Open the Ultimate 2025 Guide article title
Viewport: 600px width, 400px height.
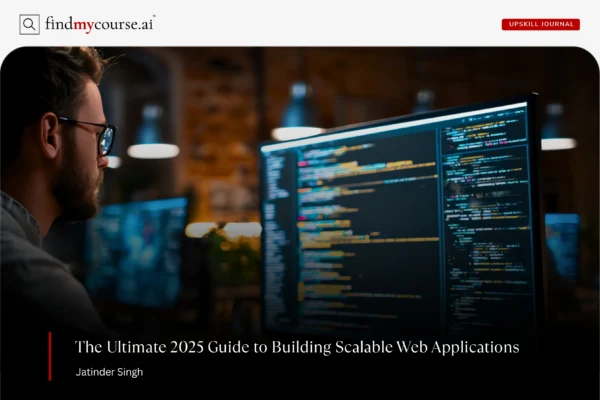coord(297,348)
